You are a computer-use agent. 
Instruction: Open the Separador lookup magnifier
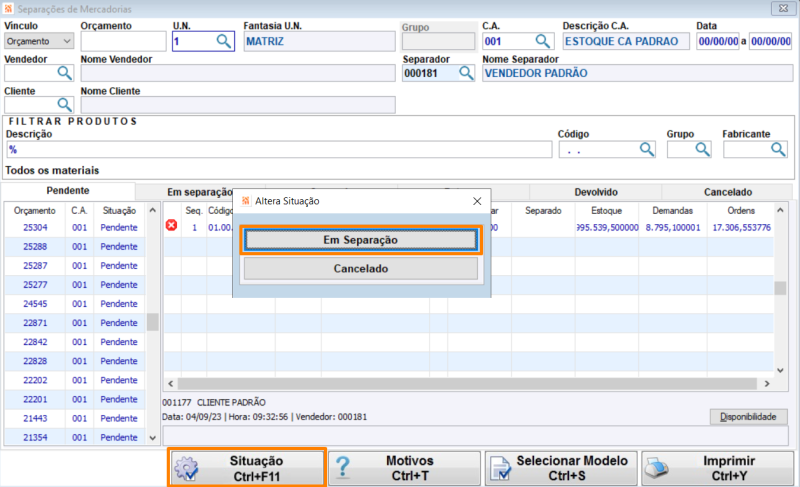coord(466,73)
